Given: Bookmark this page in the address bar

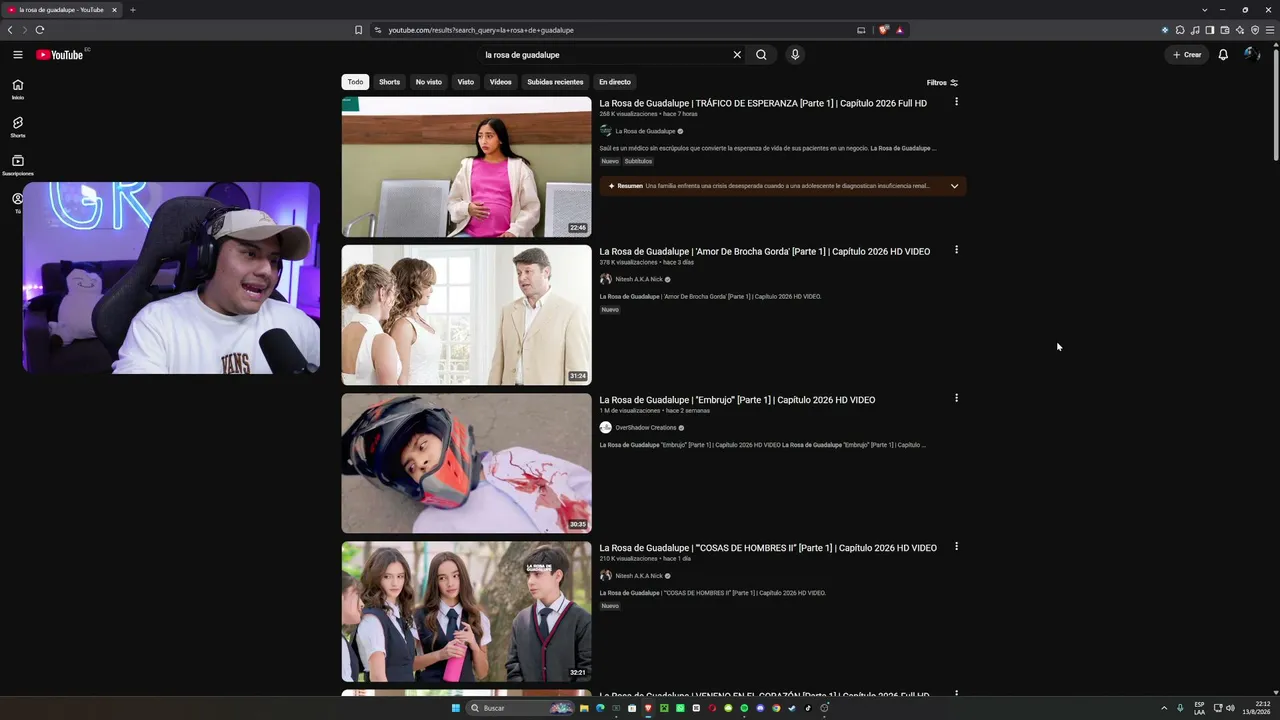Looking at the screenshot, I should (x=358, y=30).
